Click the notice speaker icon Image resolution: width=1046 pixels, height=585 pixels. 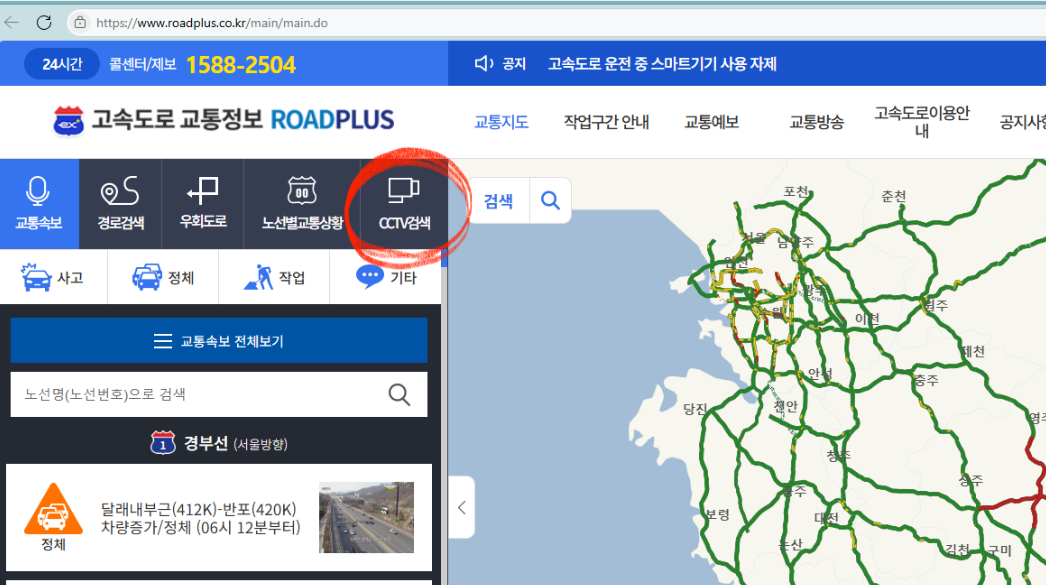484,63
